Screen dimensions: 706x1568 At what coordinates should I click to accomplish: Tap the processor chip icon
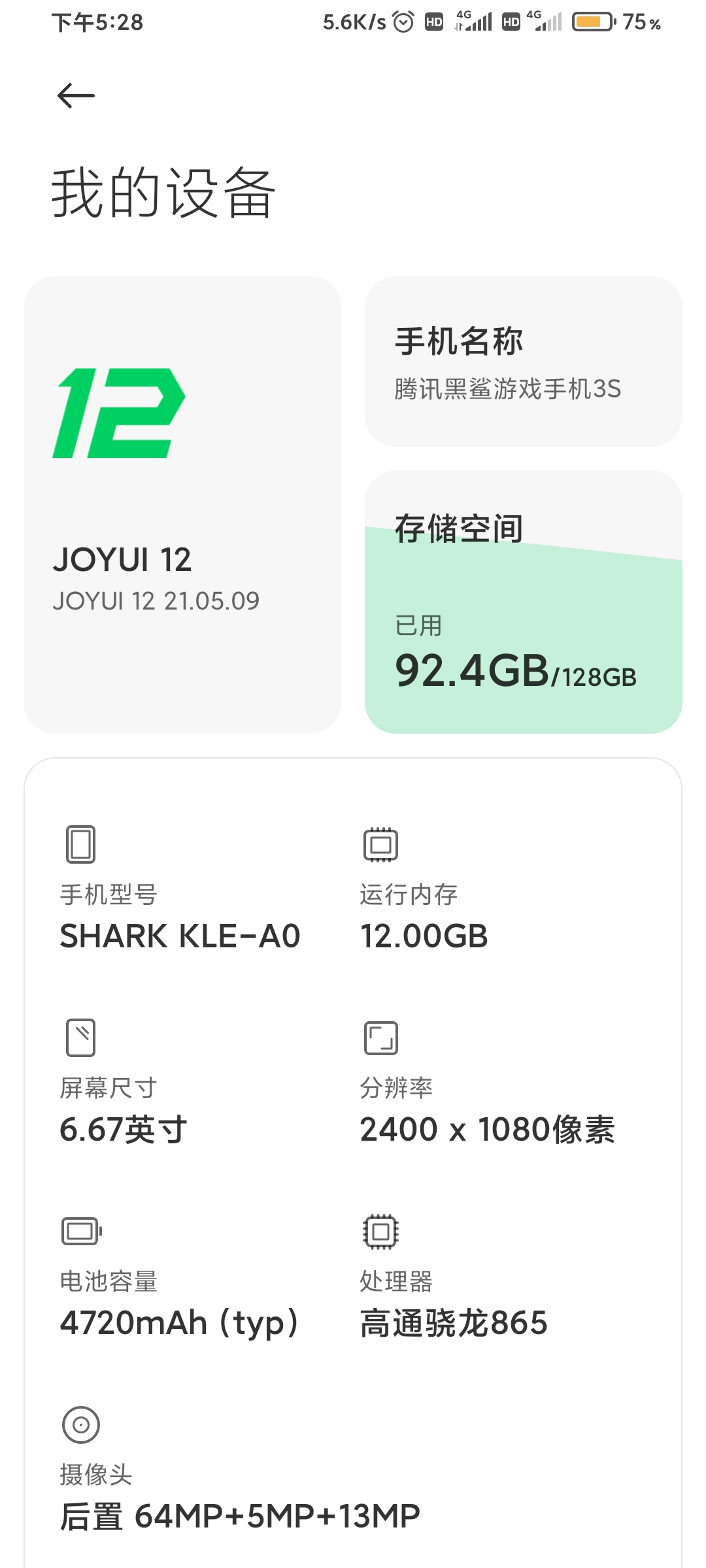pos(380,1232)
